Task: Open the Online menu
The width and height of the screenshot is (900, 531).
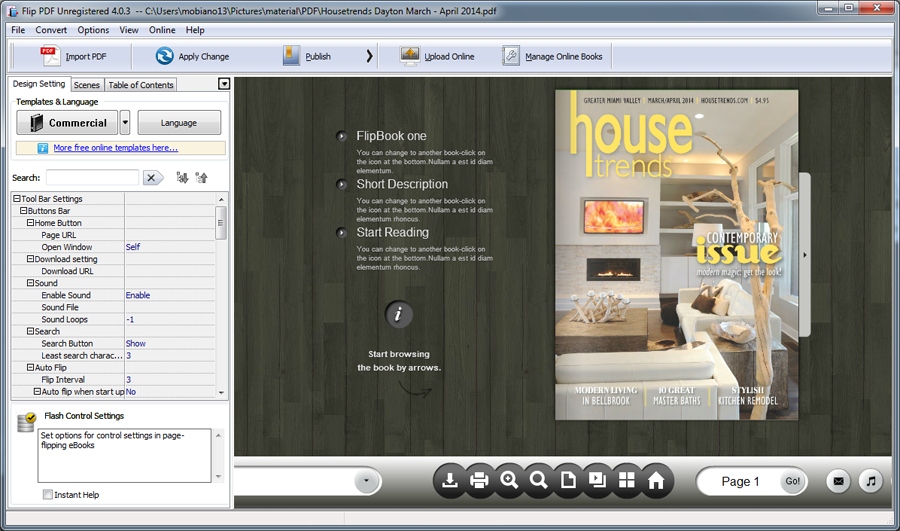Action: tap(162, 30)
